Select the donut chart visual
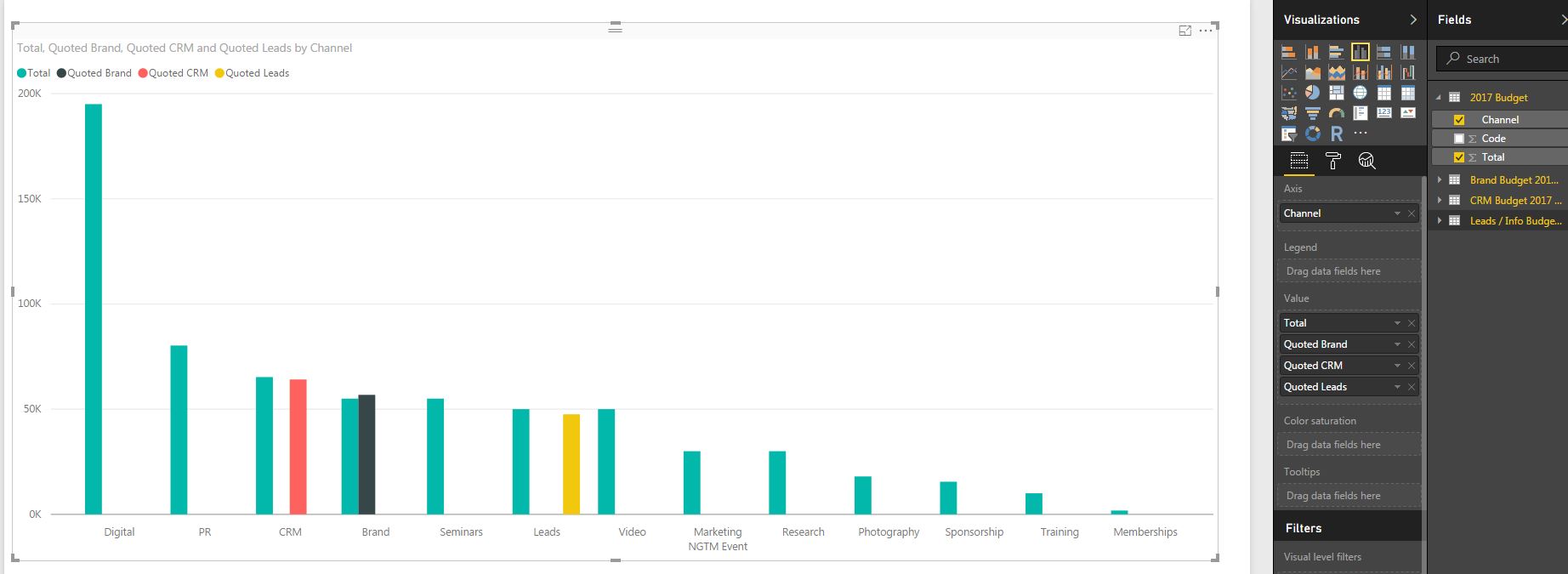Viewport: 1568px width, 574px height. [x=1313, y=134]
